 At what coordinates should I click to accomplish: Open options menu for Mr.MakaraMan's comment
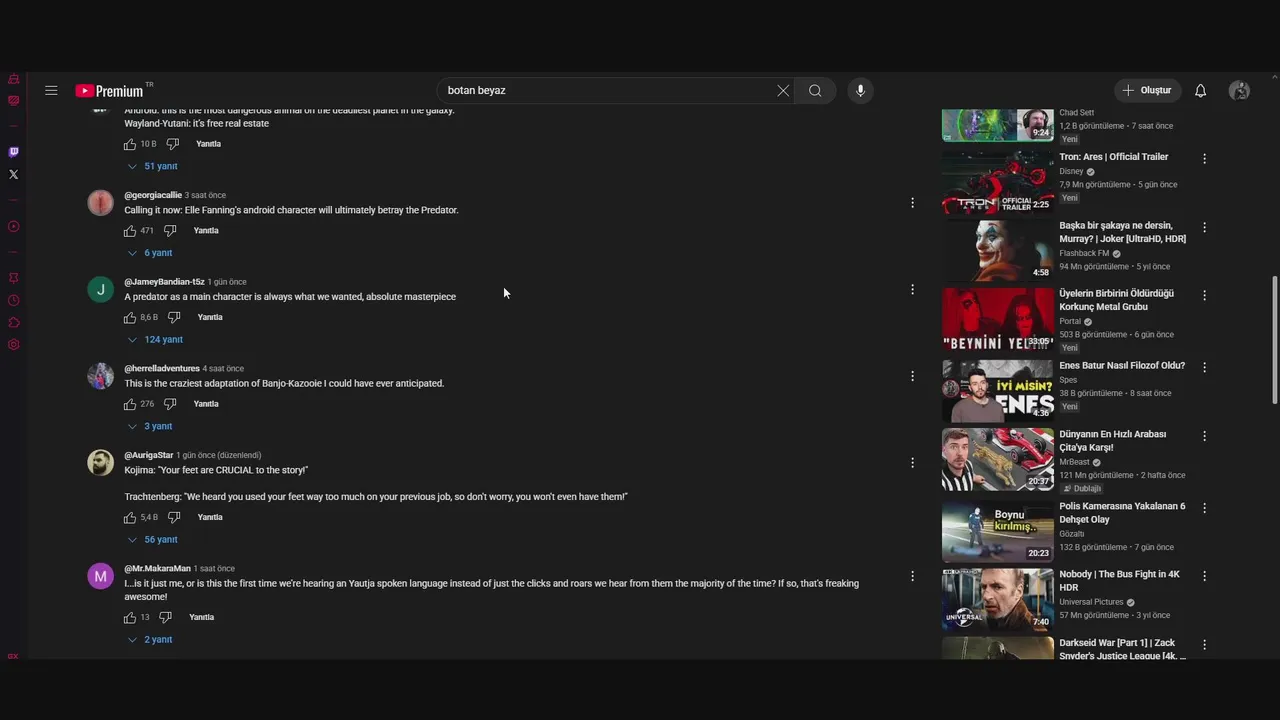(912, 576)
